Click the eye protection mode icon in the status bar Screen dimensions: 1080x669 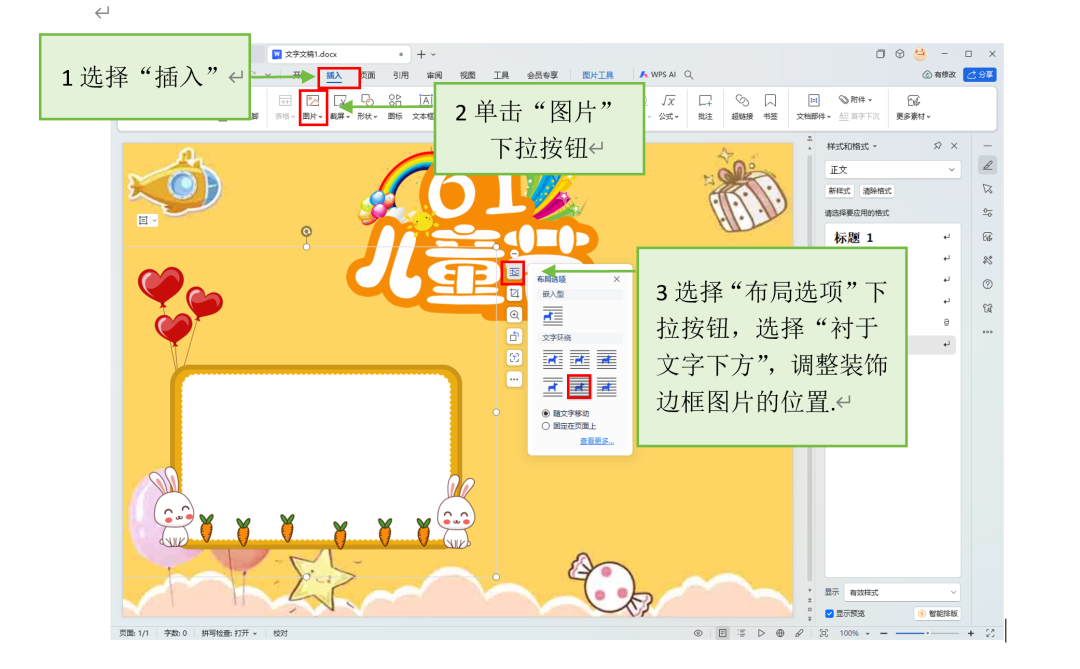tap(698, 633)
